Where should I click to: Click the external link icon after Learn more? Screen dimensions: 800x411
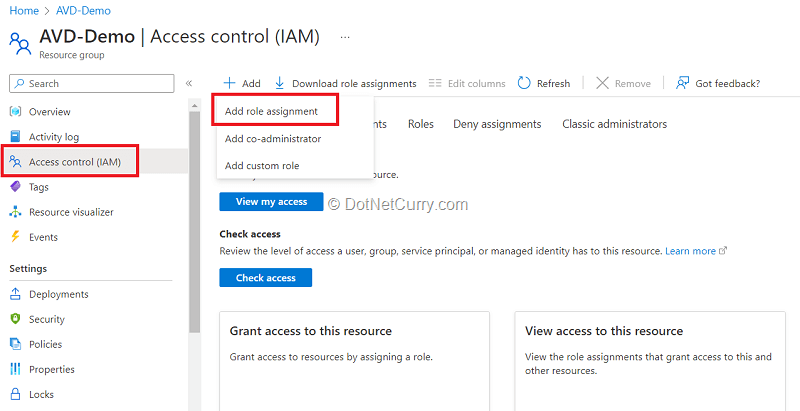(x=722, y=251)
